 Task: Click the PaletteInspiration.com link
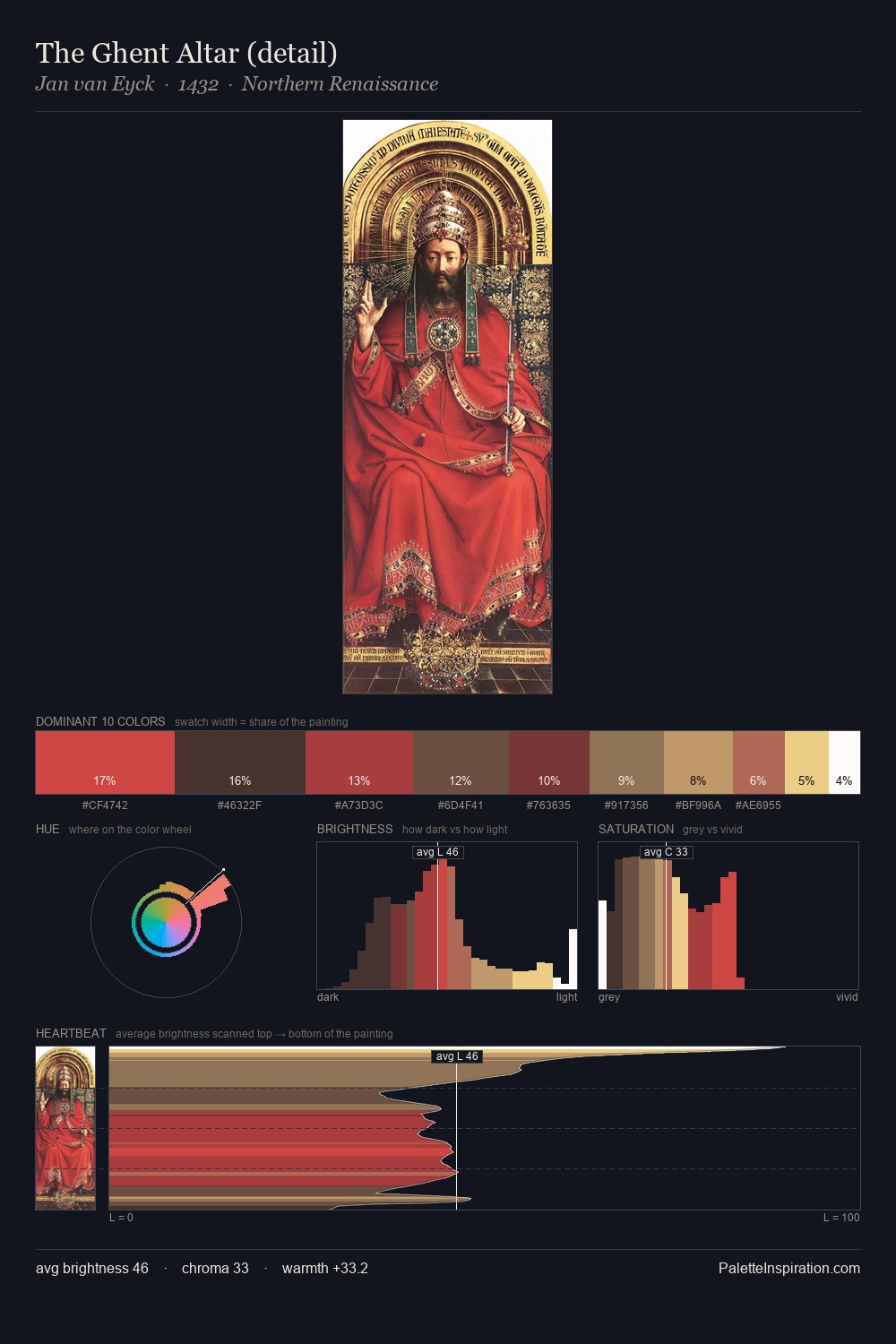pyautogui.click(x=789, y=1268)
